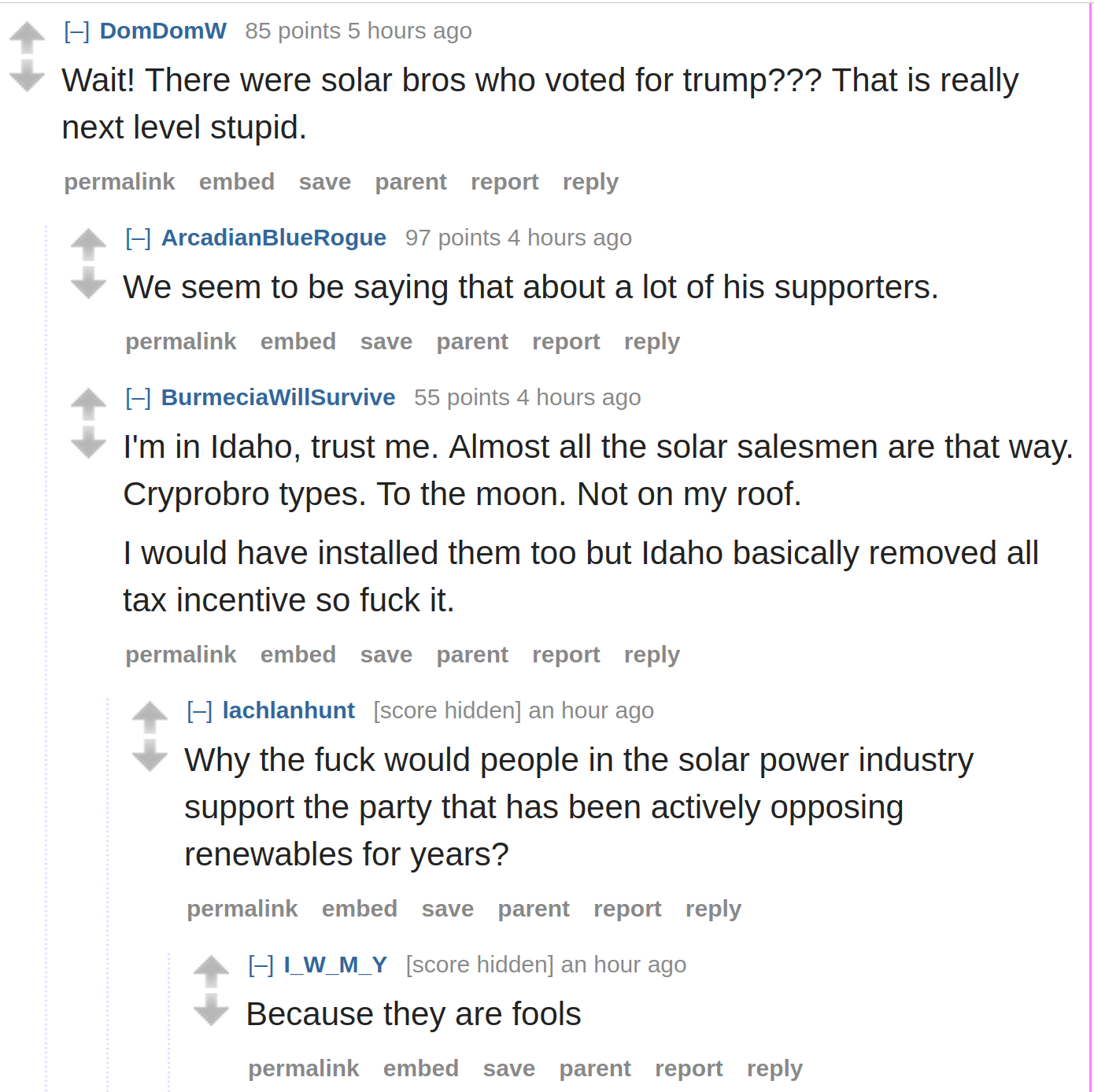The width and height of the screenshot is (1094, 1092).
Task: Save ArcadianBlueRogue's comment
Action: click(386, 341)
